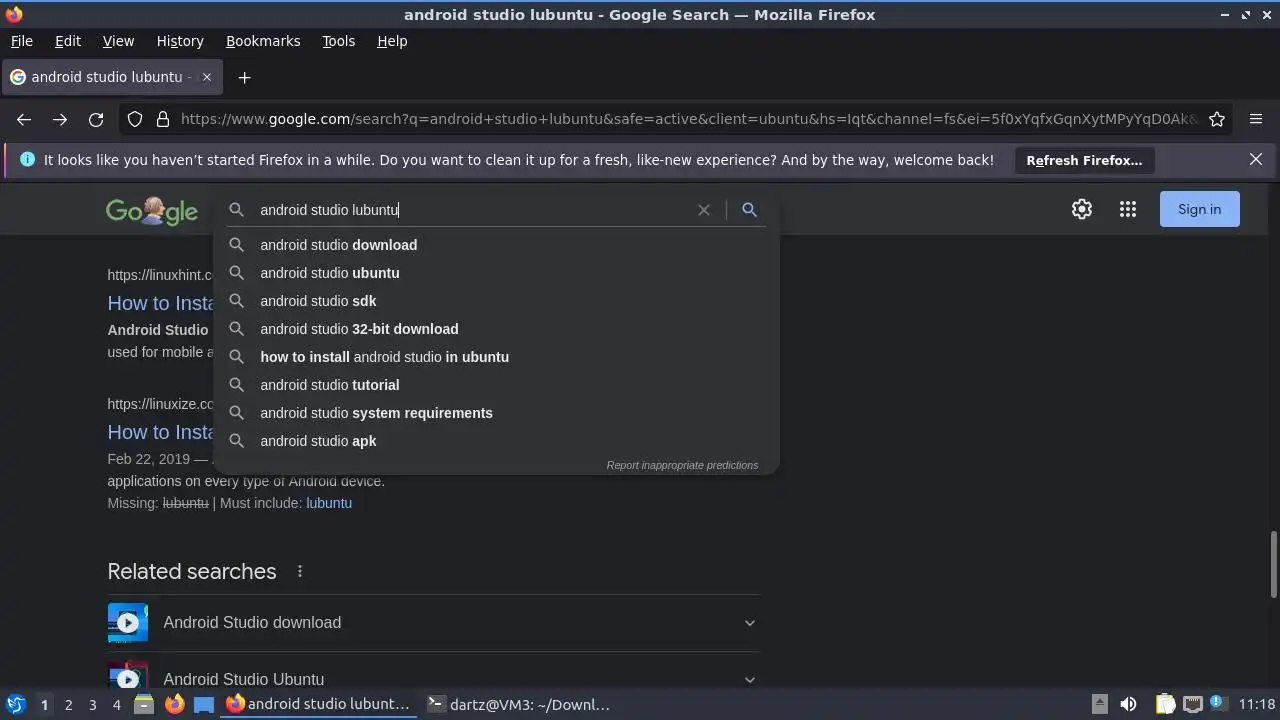Close the android studio lubuntu tab

(x=207, y=77)
